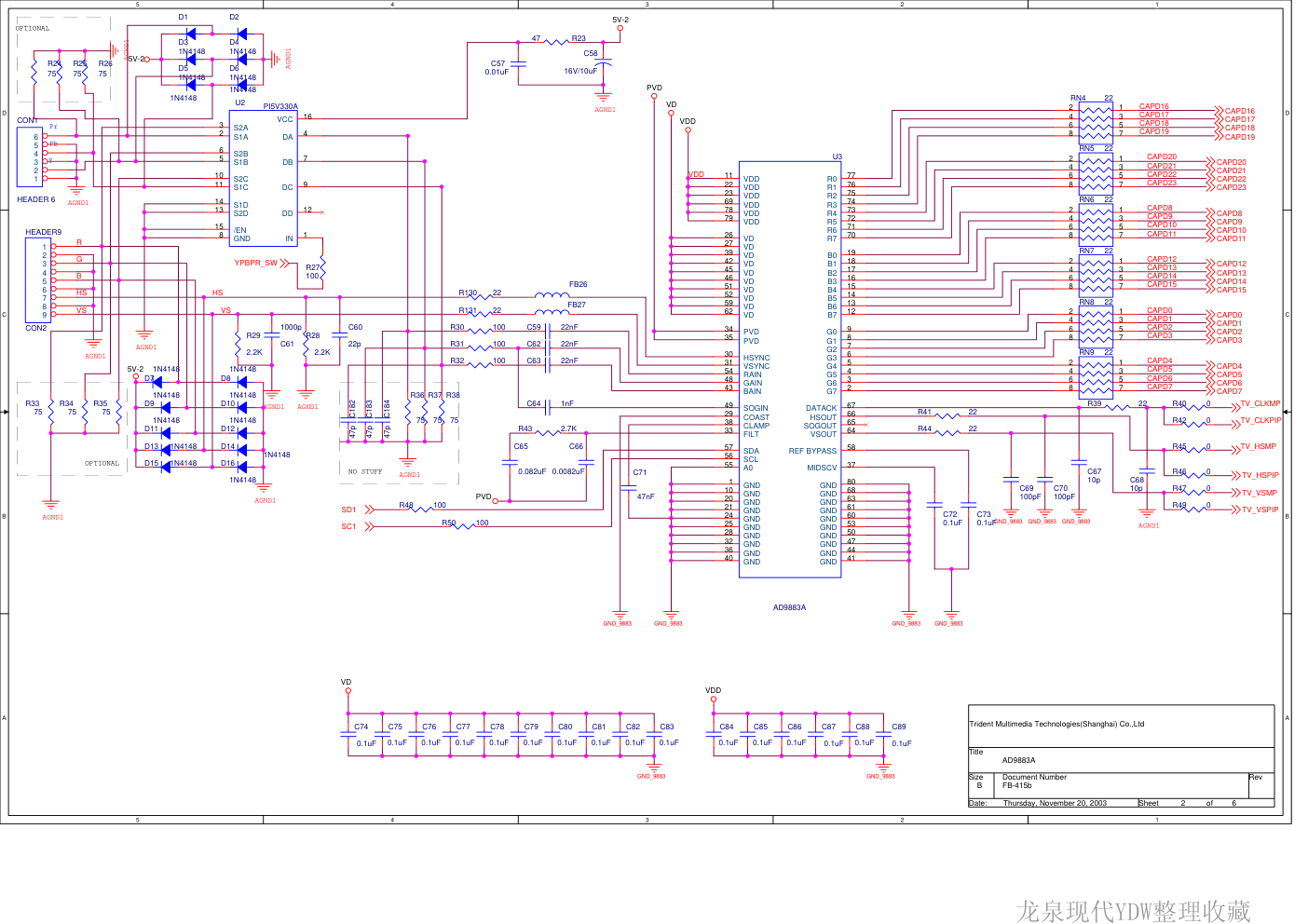Select the TV_HSMP output port

1258,446
